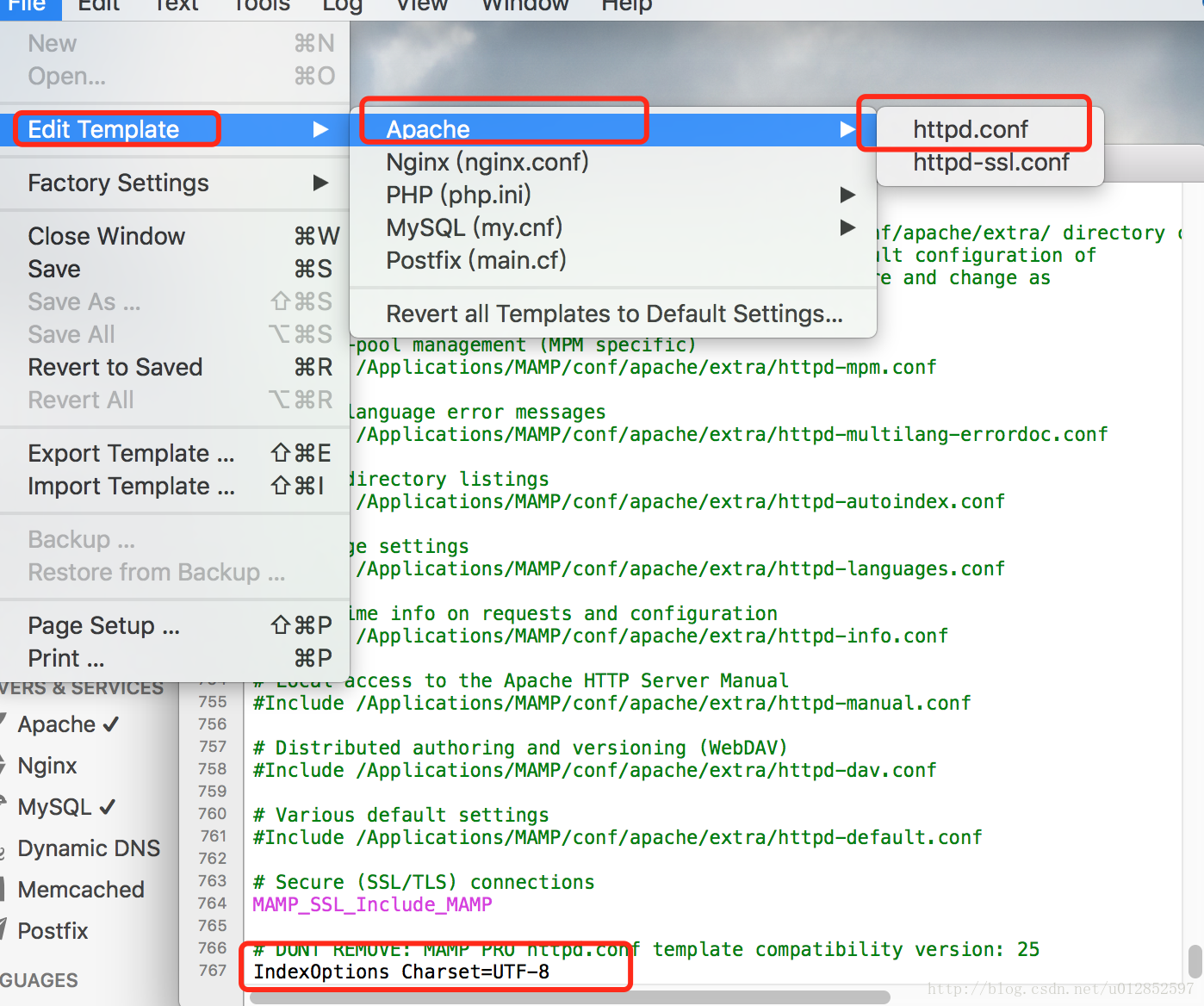Open the Window menu in menu bar
Image resolution: width=1204 pixels, height=1006 pixels.
[525, 6]
